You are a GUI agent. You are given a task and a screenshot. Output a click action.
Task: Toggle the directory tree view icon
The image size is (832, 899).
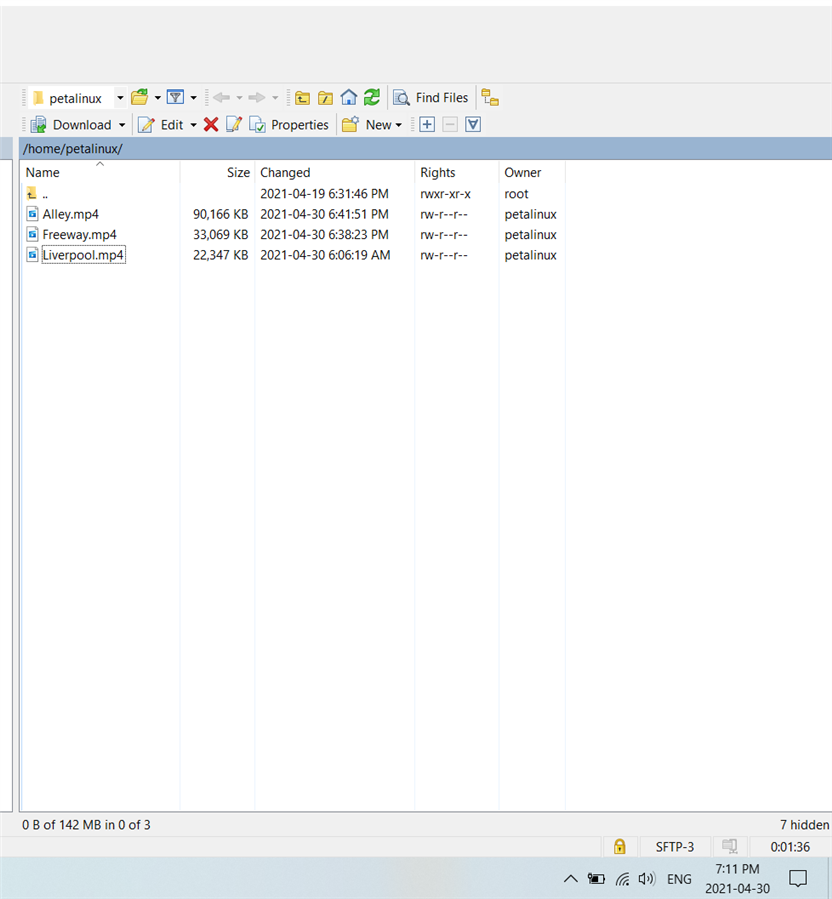tap(490, 97)
